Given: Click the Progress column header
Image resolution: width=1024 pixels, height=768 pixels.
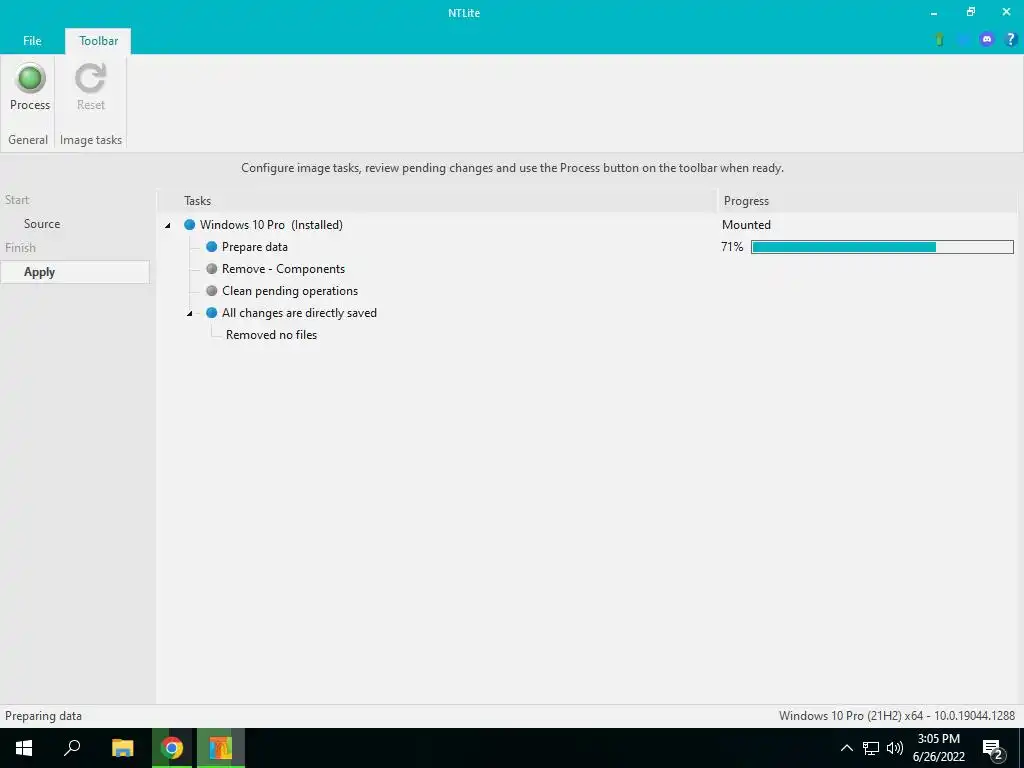Looking at the screenshot, I should point(867,201).
